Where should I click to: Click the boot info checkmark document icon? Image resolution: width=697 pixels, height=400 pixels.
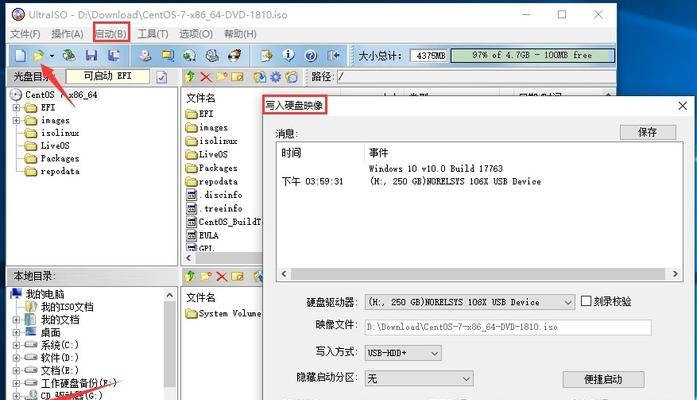click(162, 77)
